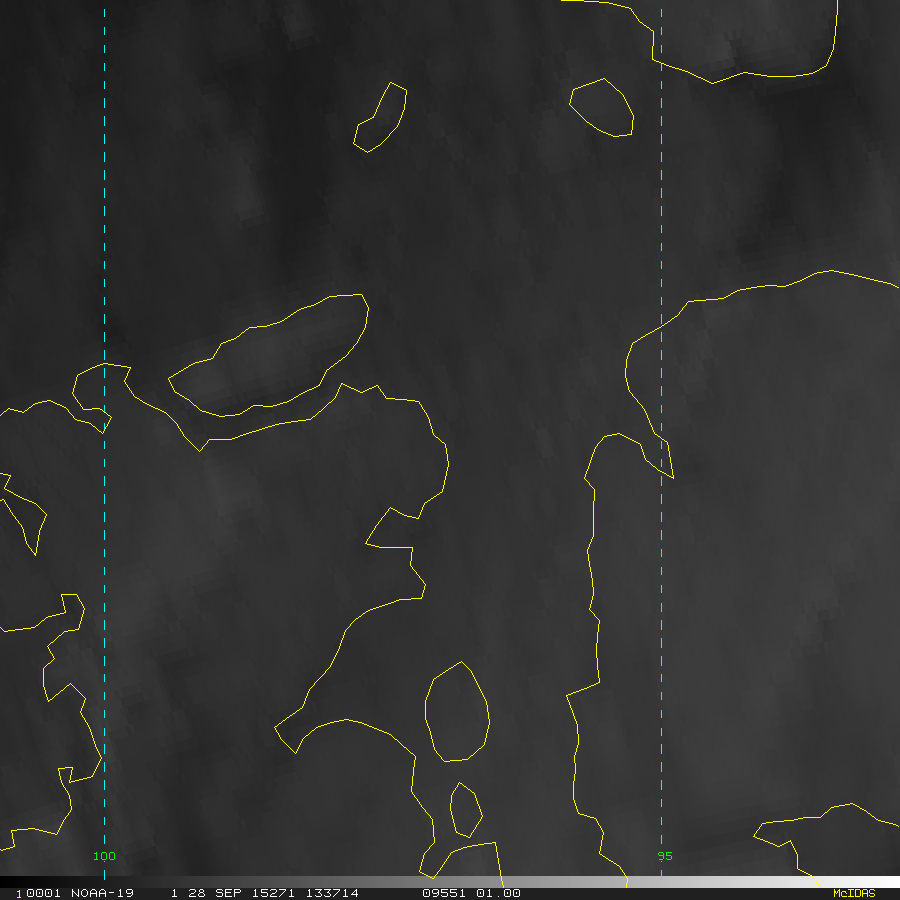Click the green 100 longitude label
This screenshot has height=900, width=900.
pos(104,856)
